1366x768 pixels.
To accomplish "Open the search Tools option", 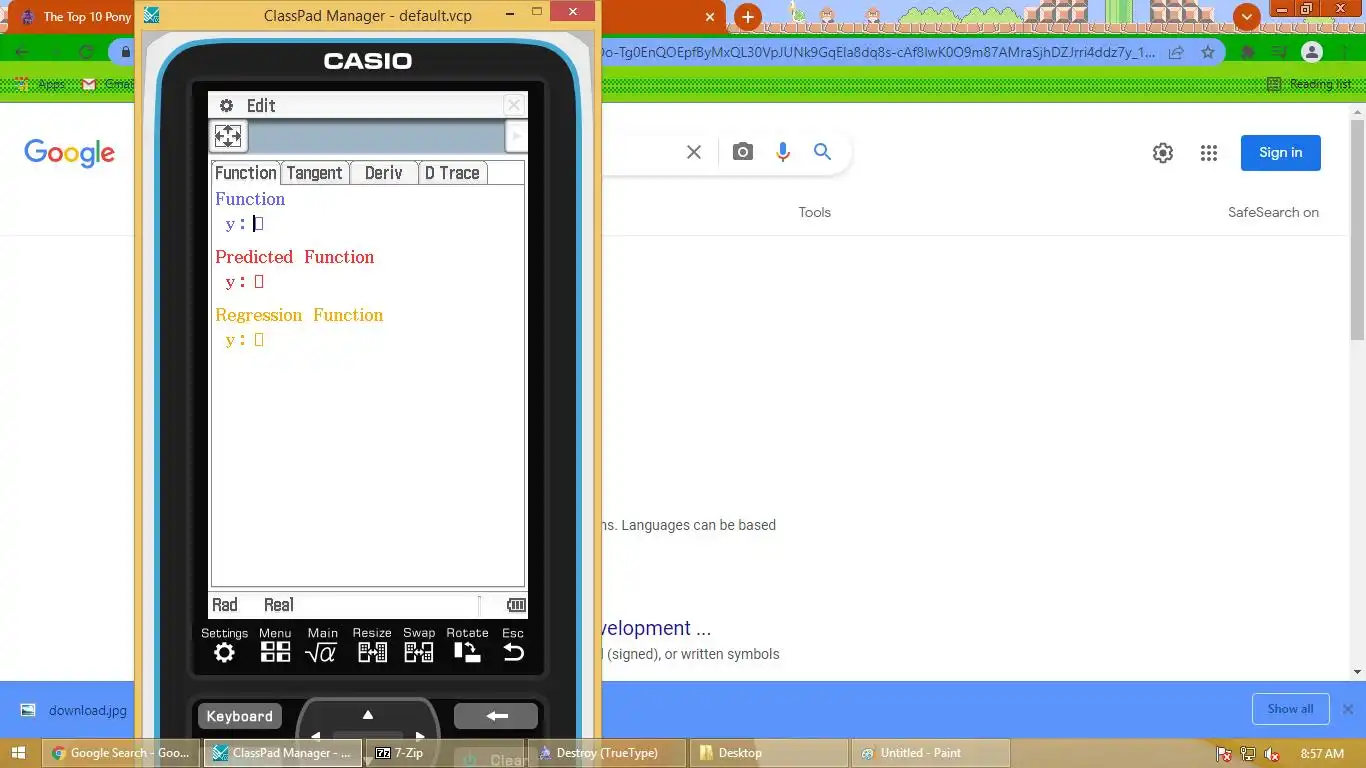I will point(815,212).
